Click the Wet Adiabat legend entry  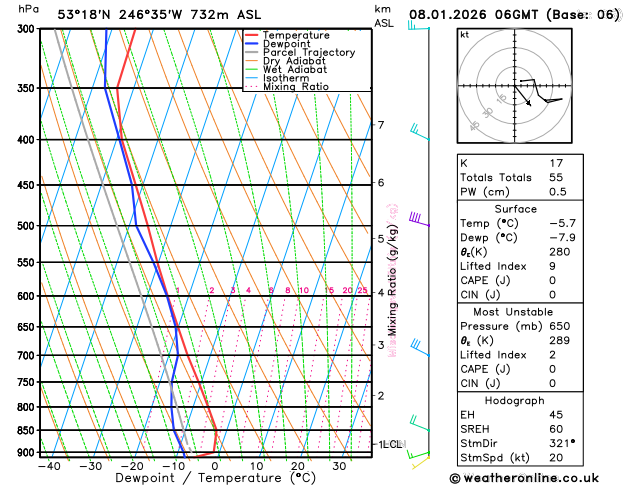pos(286,69)
